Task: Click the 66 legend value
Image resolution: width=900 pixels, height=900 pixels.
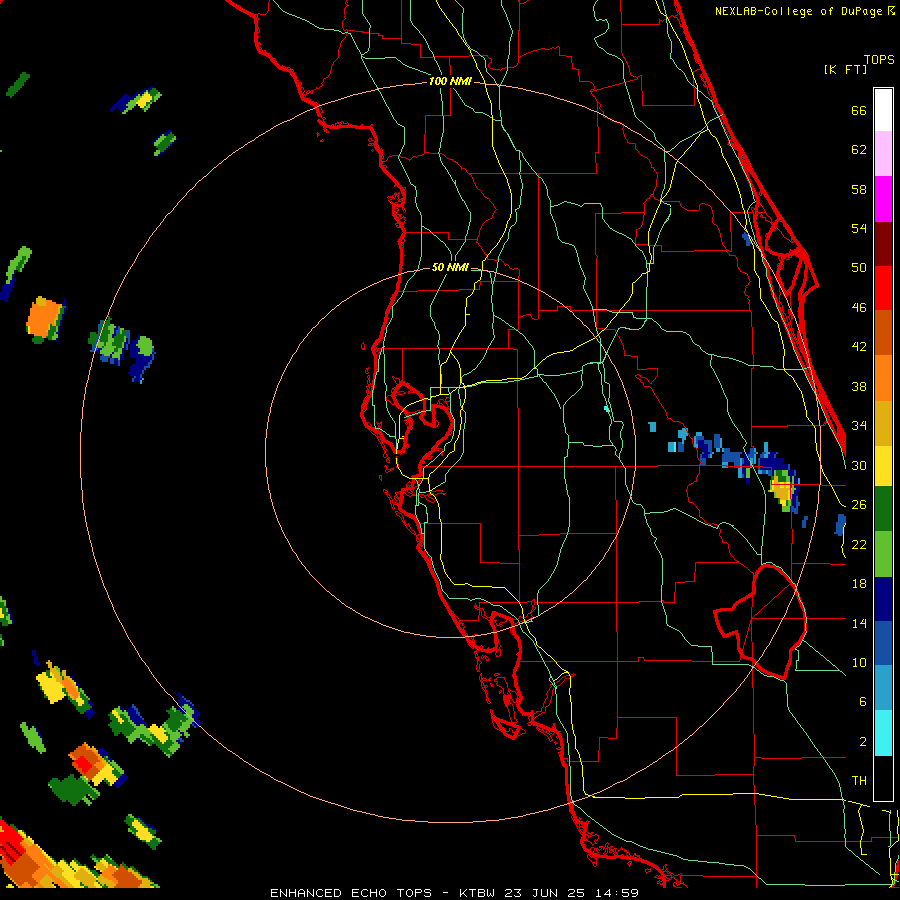Action: pos(859,110)
